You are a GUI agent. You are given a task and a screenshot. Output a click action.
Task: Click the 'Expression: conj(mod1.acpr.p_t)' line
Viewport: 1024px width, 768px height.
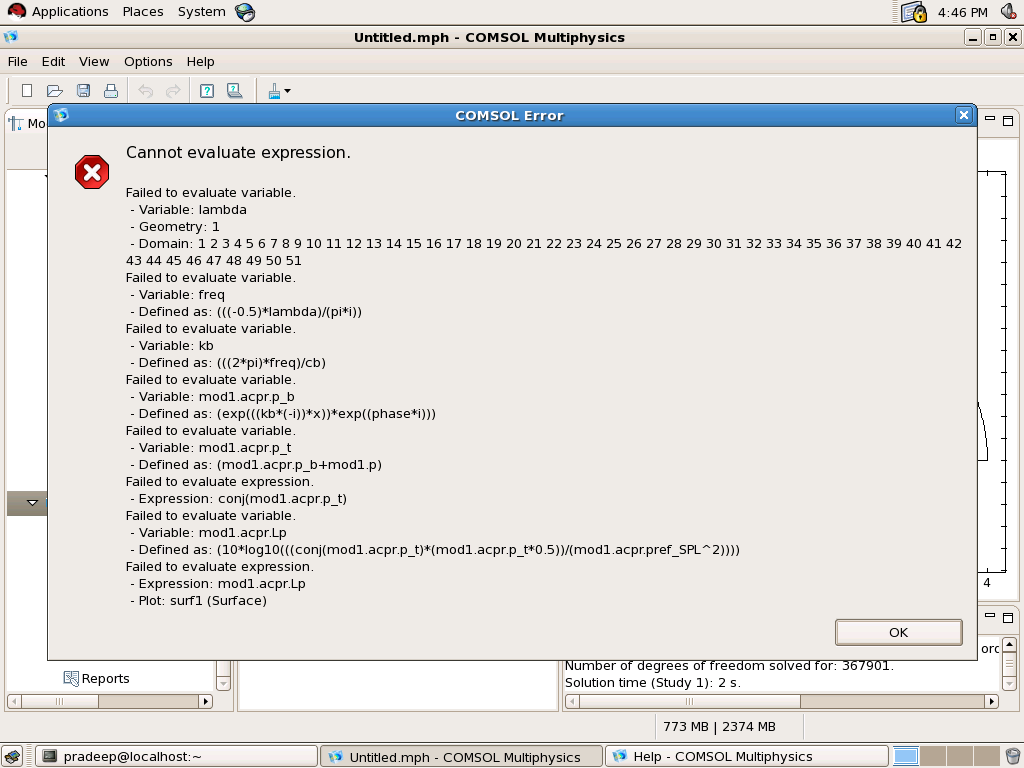(238, 498)
